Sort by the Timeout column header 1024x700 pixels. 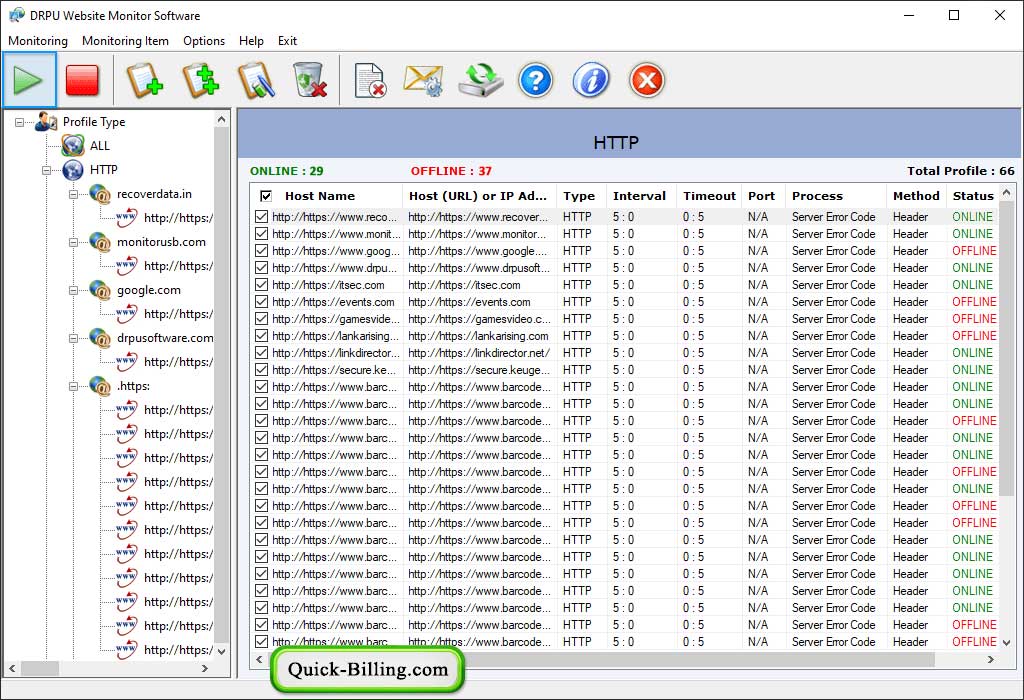709,196
